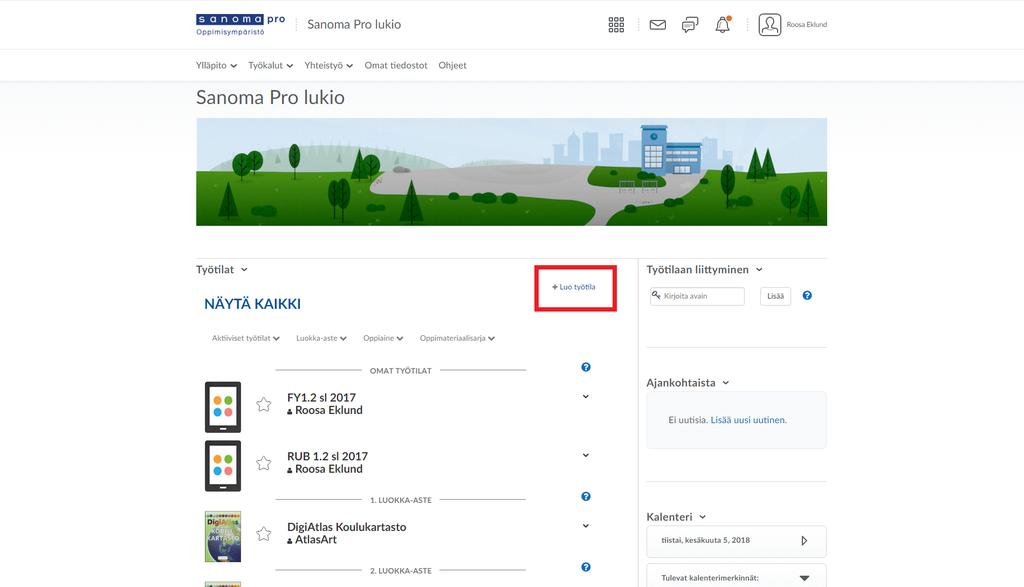Open the Aktiiviset työtilat filter dropdown

(x=246, y=338)
